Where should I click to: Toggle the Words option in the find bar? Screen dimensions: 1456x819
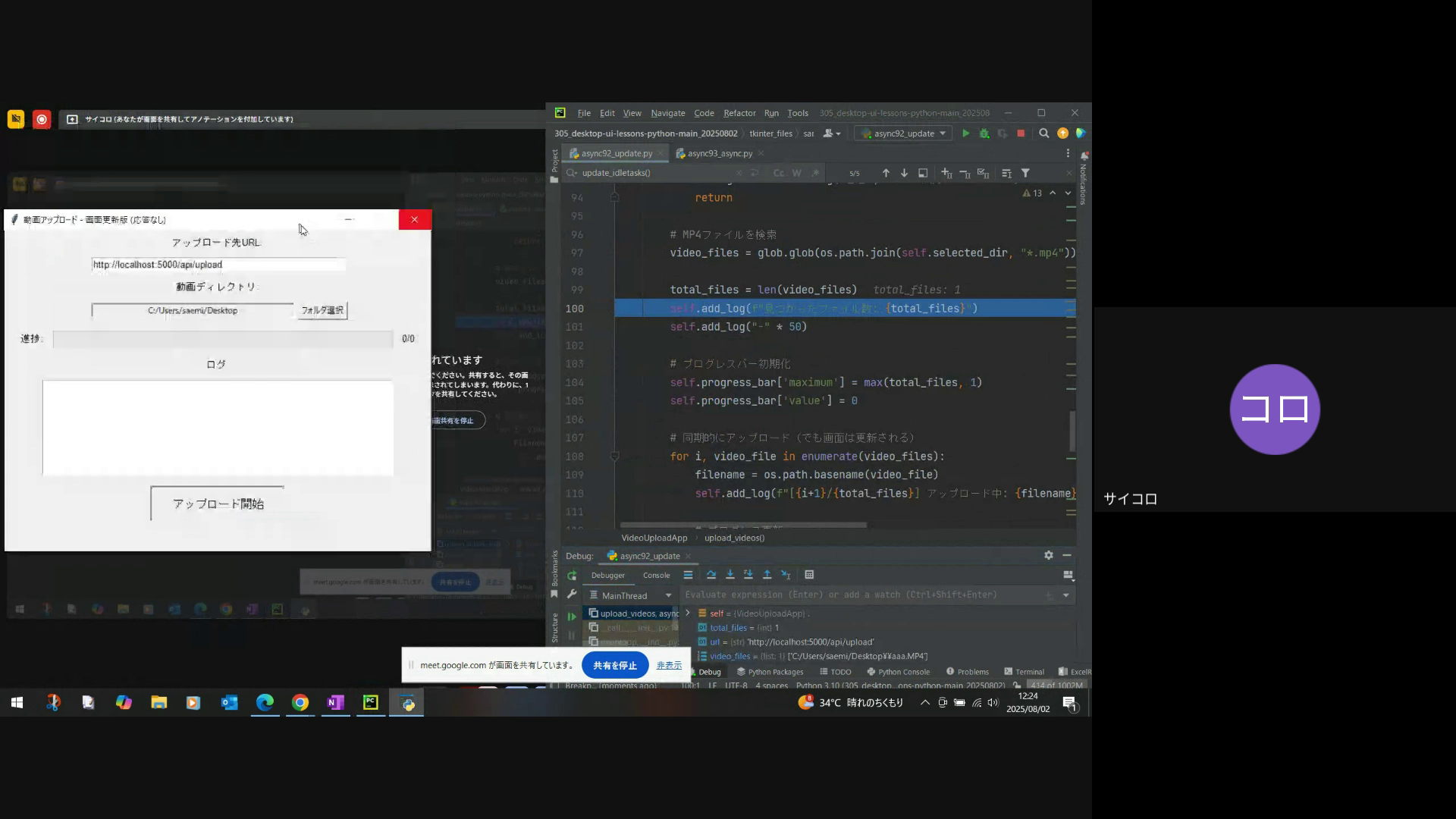pyautogui.click(x=796, y=173)
